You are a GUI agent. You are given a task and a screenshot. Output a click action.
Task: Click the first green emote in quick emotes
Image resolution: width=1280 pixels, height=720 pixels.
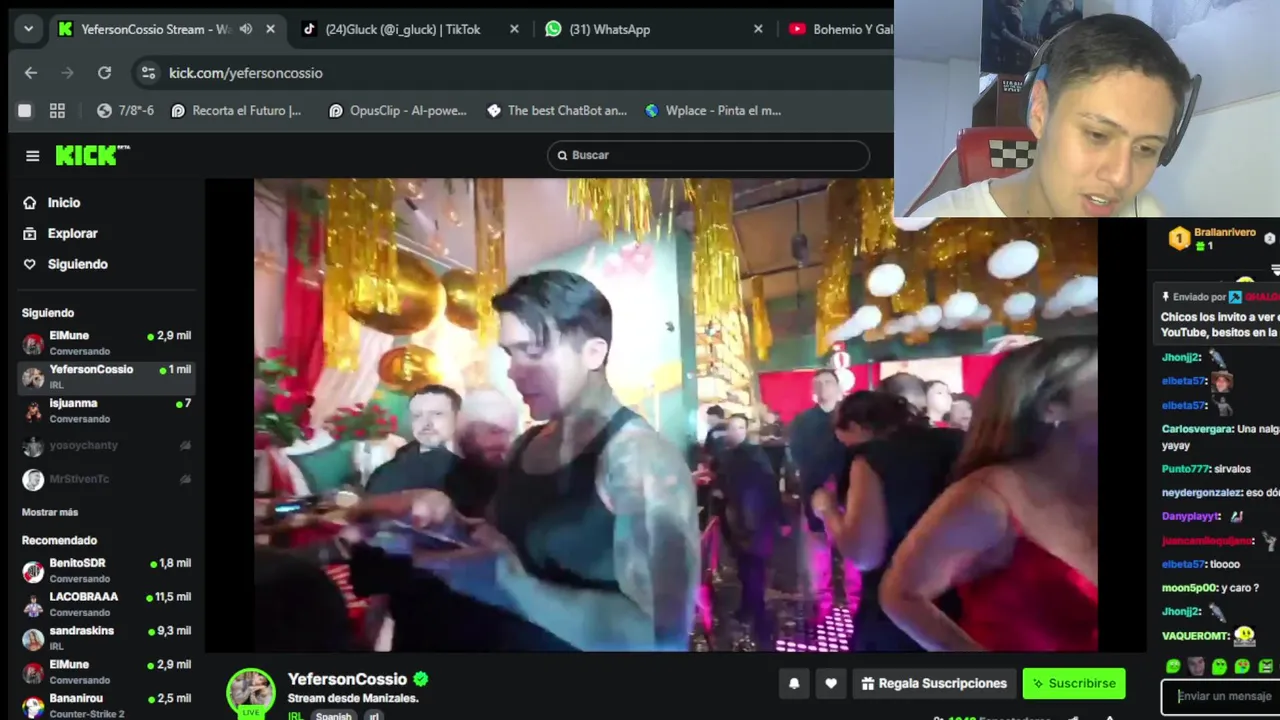click(1173, 667)
